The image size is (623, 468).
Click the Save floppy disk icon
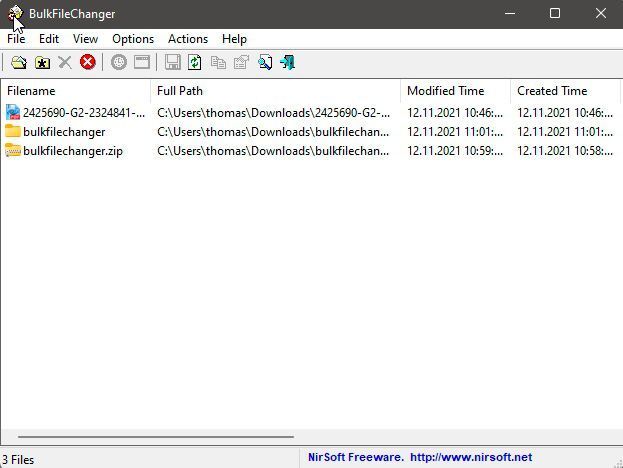(x=172, y=62)
